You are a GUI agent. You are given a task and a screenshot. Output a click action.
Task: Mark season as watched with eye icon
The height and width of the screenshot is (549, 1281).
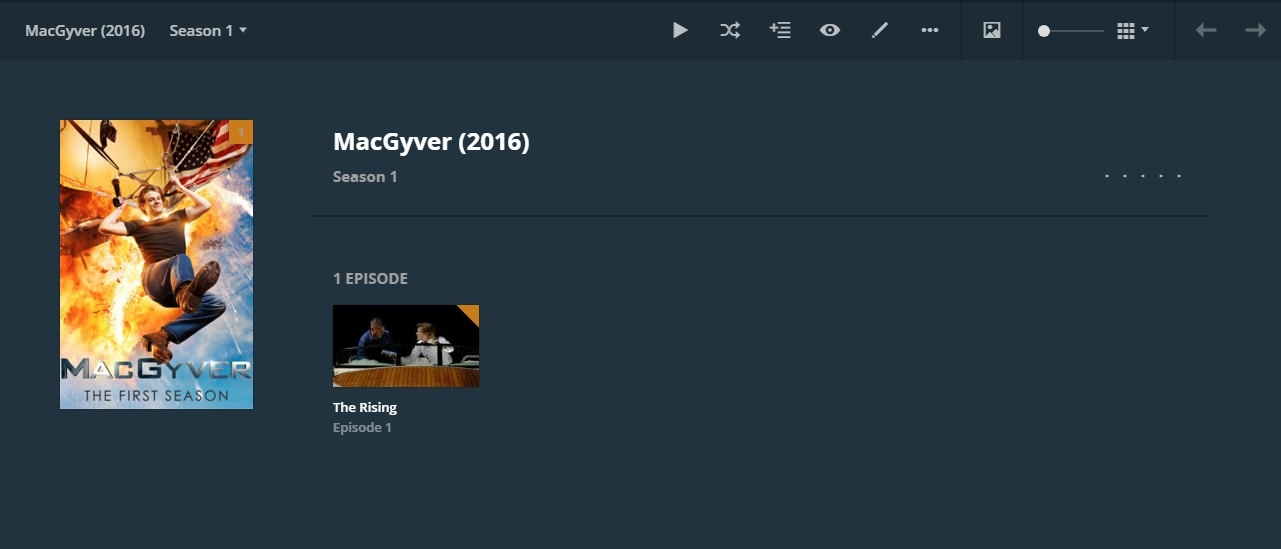click(x=830, y=30)
